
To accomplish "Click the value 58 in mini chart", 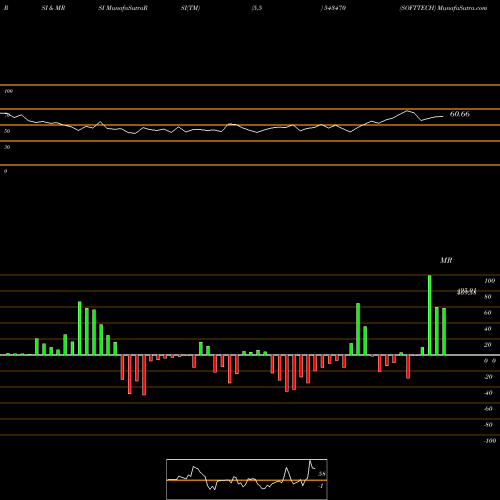I will pyautogui.click(x=322, y=474).
